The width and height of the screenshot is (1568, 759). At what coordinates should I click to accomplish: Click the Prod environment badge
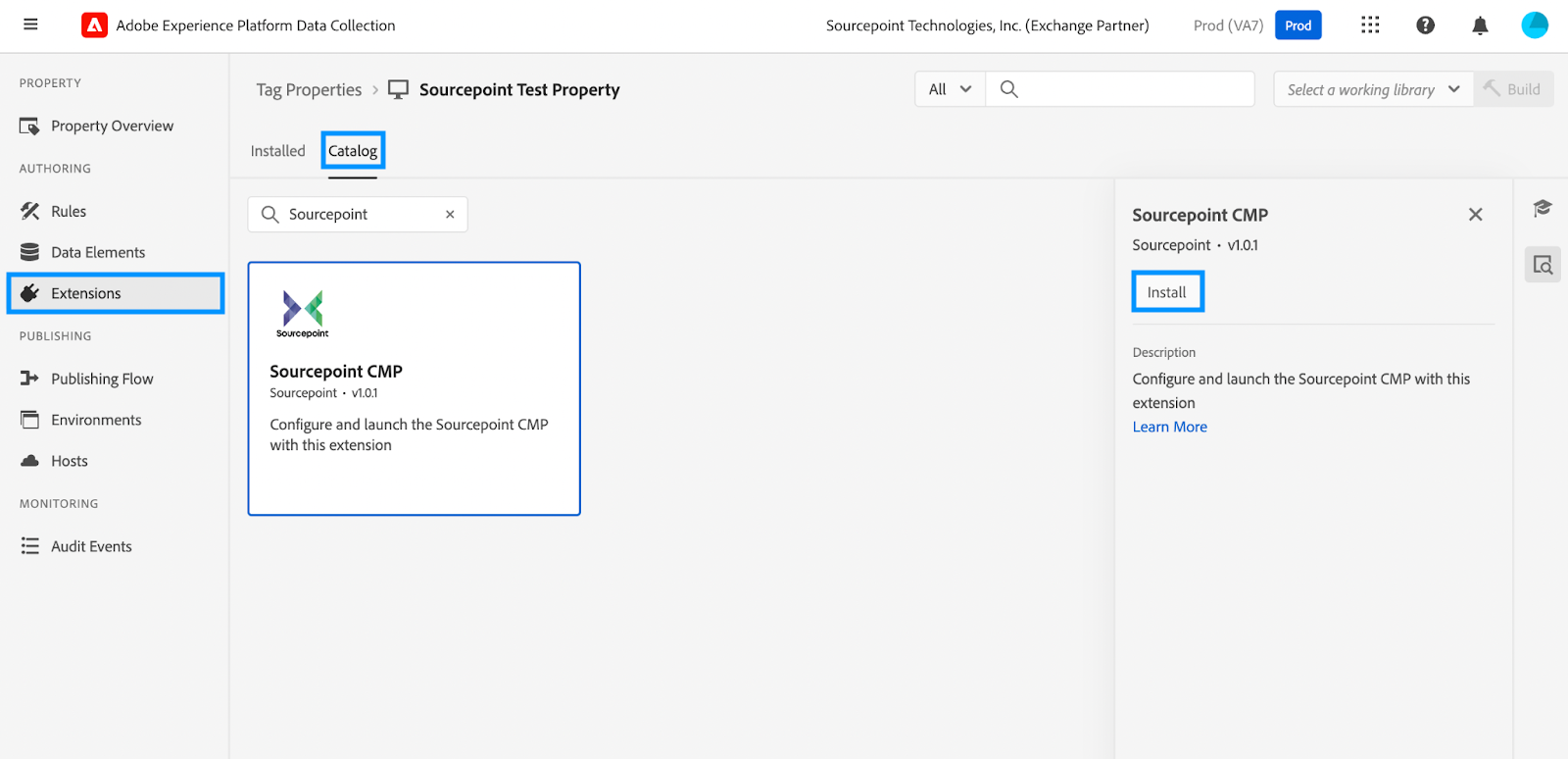click(x=1298, y=25)
